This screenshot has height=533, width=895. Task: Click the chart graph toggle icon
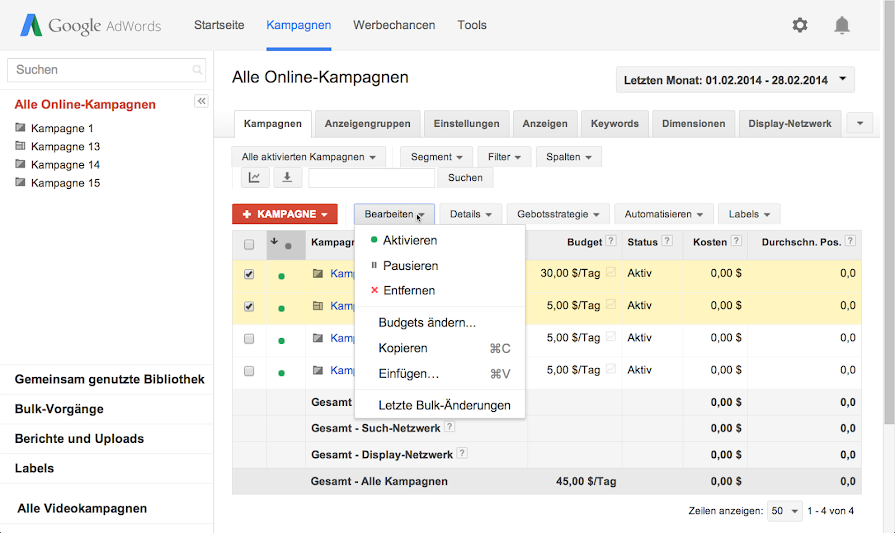(255, 178)
